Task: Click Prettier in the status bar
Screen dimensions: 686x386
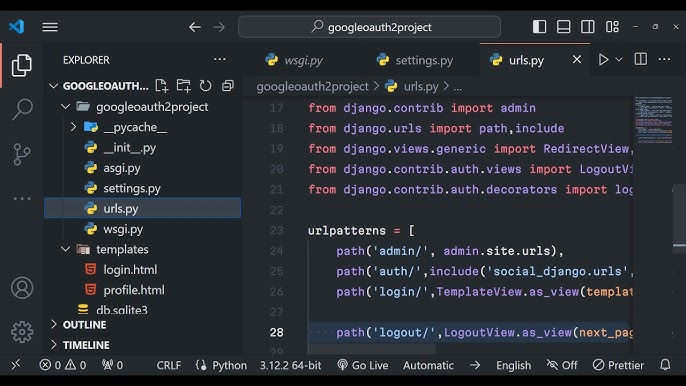Action: (x=618, y=365)
